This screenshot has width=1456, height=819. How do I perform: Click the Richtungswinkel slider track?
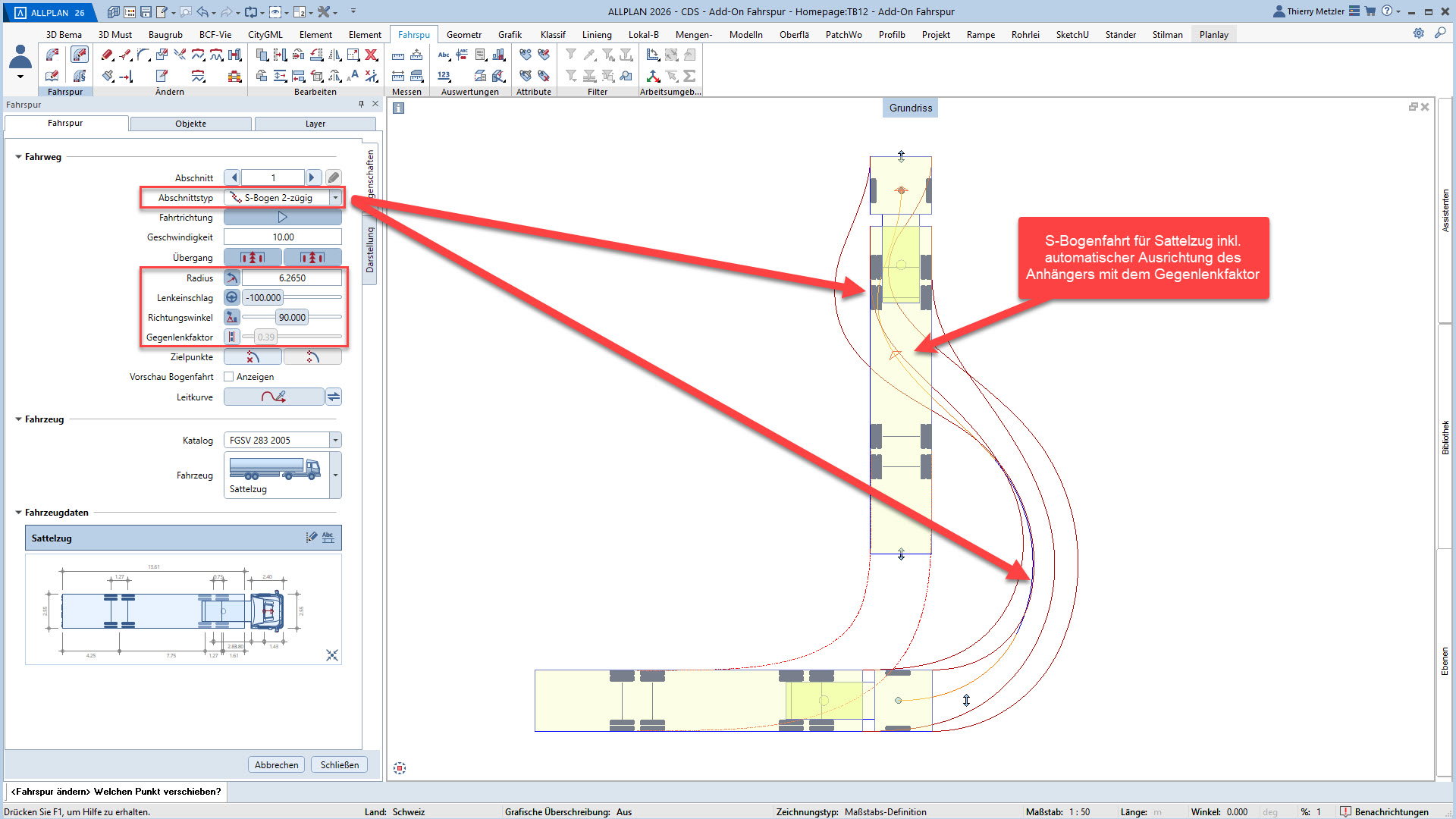pyautogui.click(x=326, y=317)
